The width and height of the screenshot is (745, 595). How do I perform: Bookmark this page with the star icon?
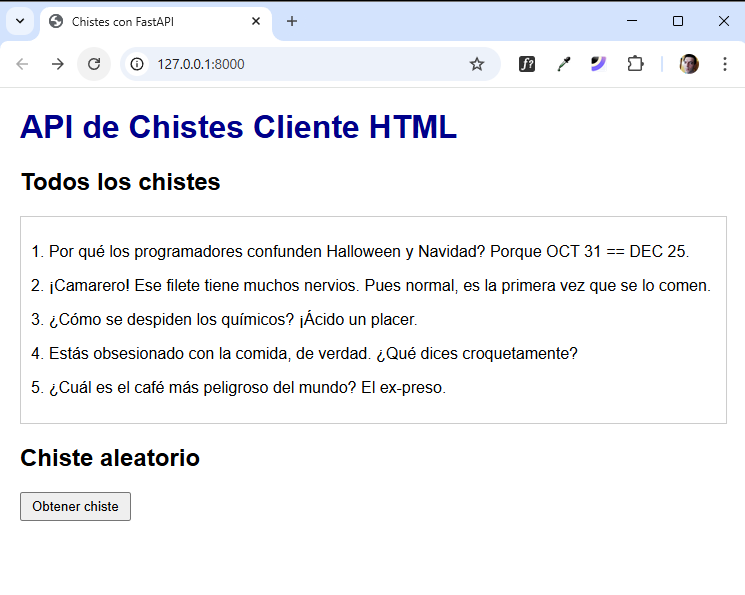pyautogui.click(x=477, y=64)
